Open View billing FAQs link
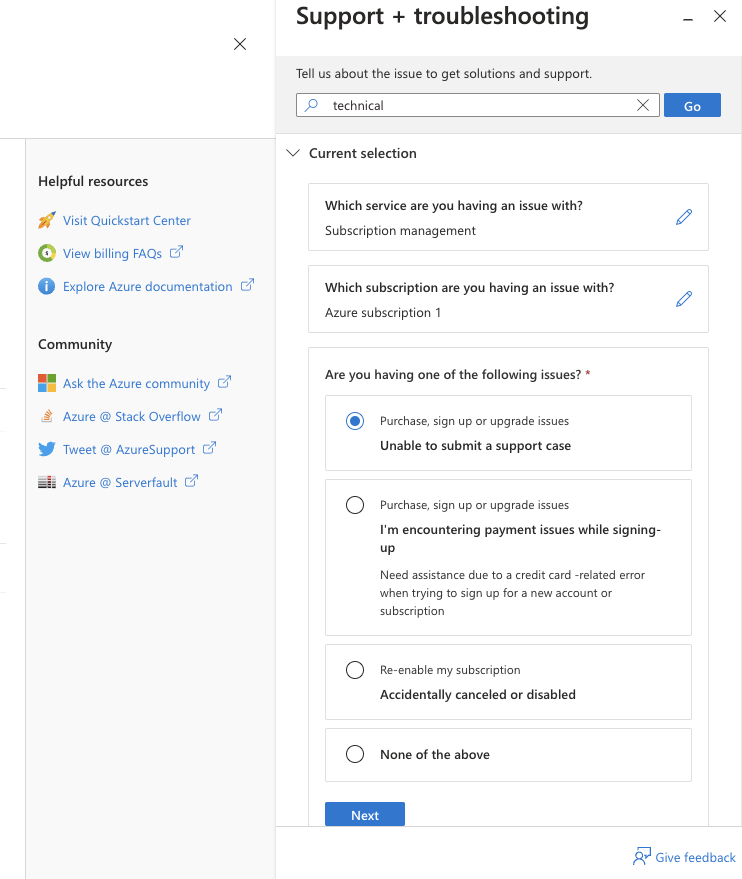742x879 pixels. pos(112,253)
